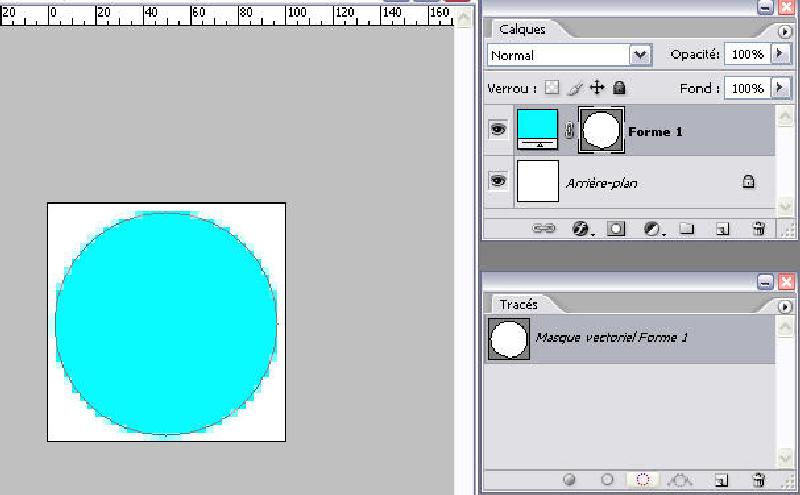This screenshot has width=800, height=495.
Task: Open the layer style (fx) button
Action: [581, 228]
